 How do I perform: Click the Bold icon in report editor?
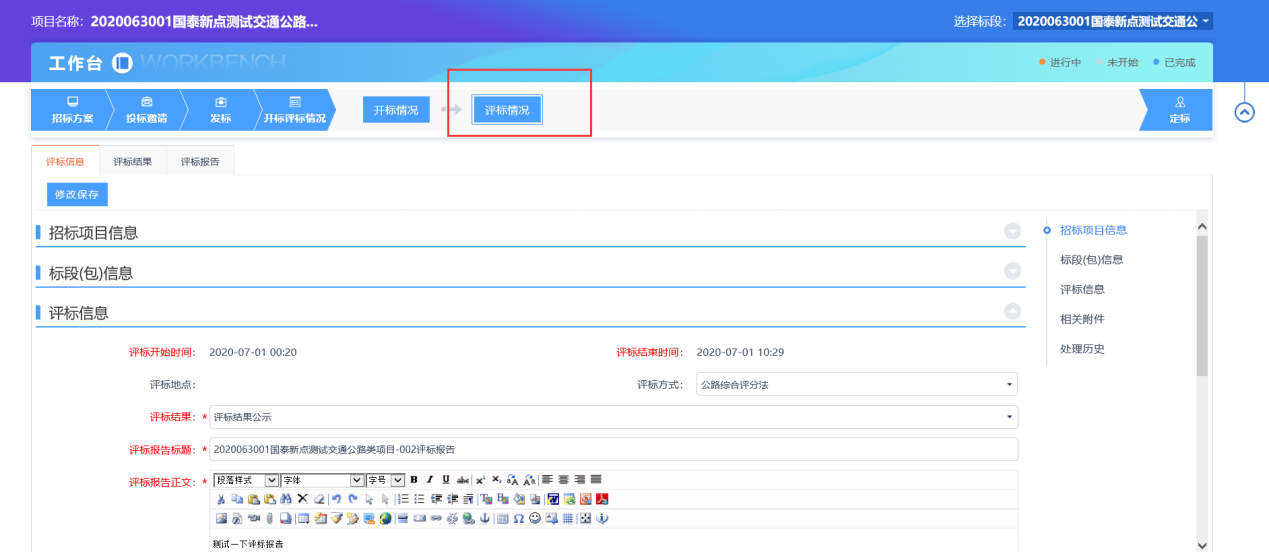pos(414,480)
